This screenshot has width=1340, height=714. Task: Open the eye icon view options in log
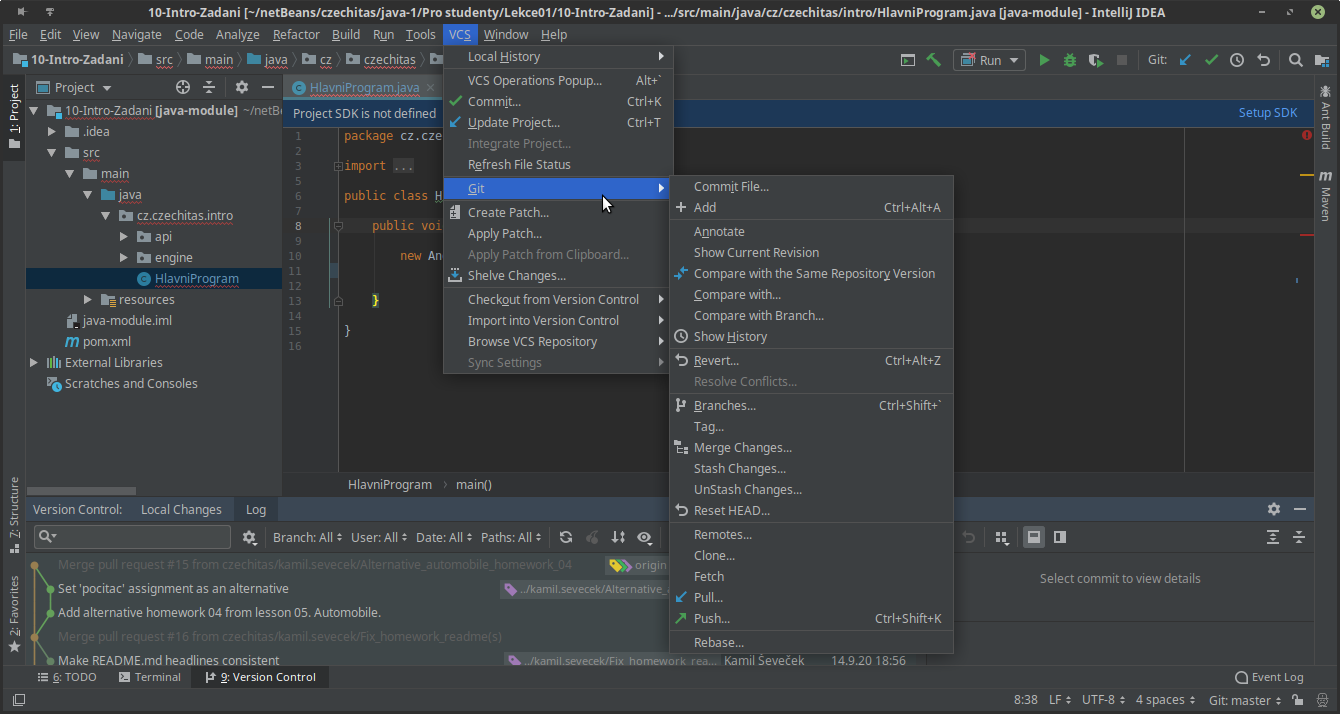[644, 537]
